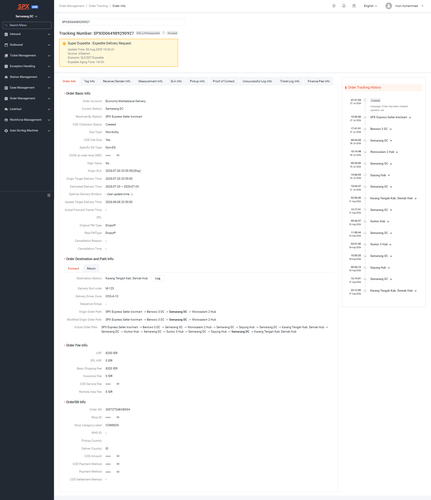Expand Guntur Hub tracking history entry
The image size is (431, 500).
(388, 221)
